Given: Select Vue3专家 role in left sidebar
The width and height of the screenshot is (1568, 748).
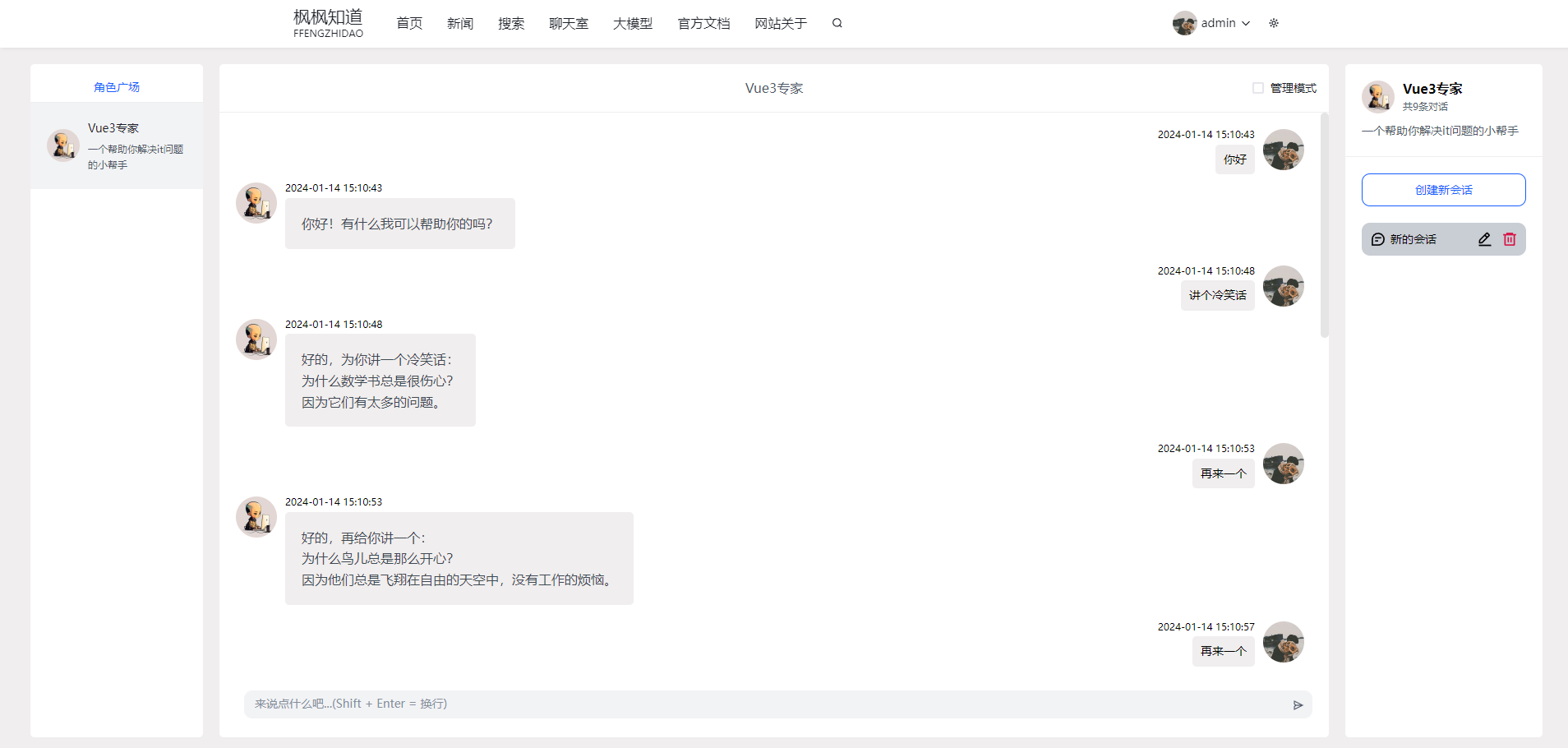Looking at the screenshot, I should 117,145.
